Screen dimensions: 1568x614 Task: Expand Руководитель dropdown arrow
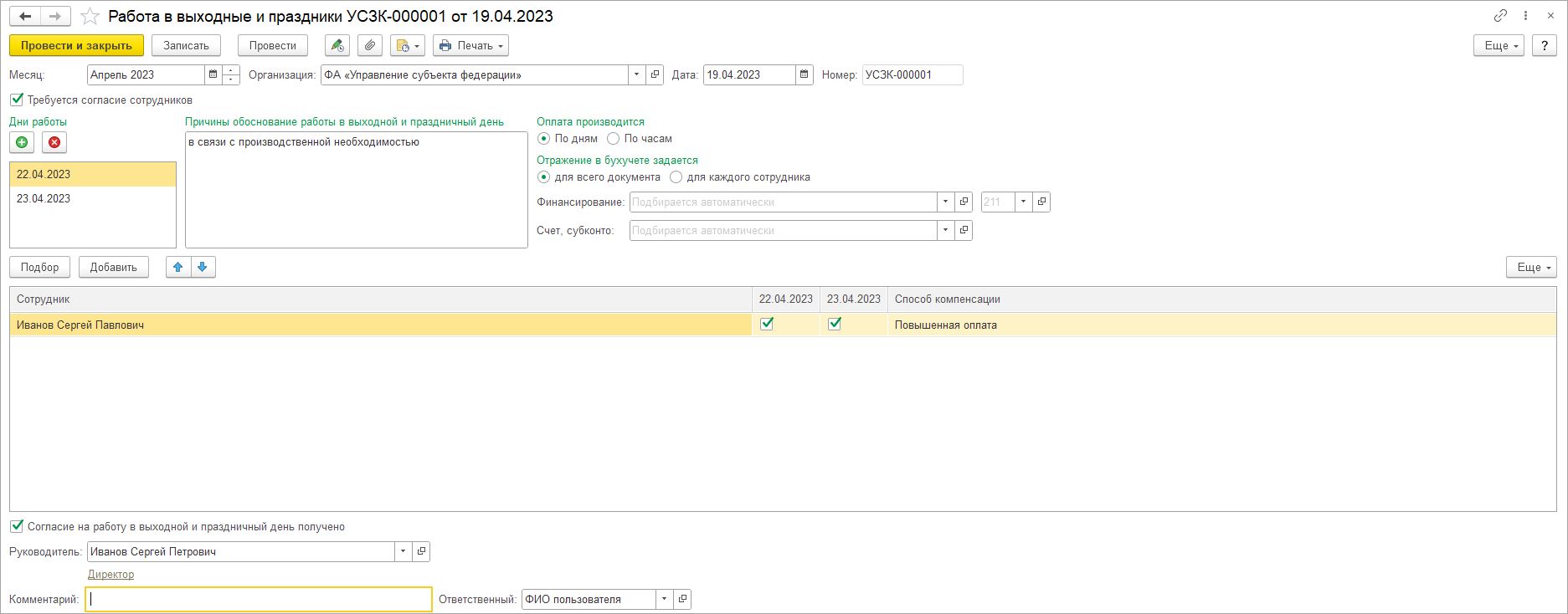coord(404,551)
